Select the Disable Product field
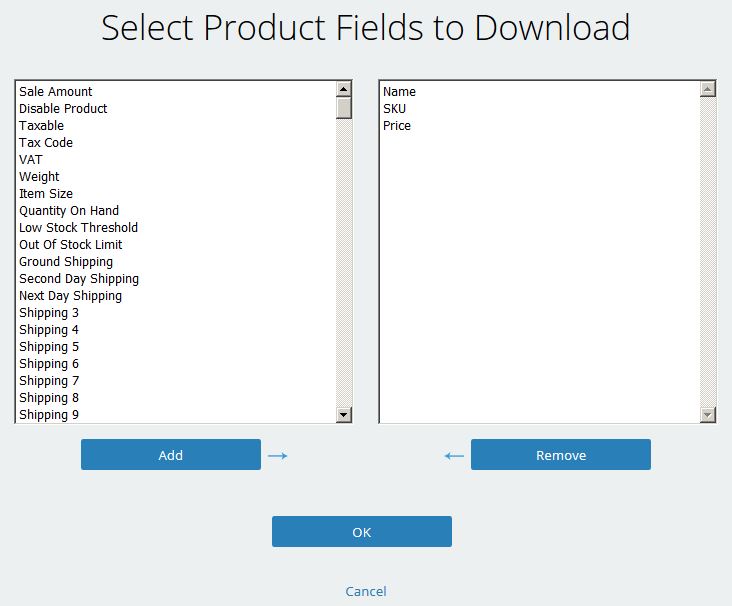 176,108
